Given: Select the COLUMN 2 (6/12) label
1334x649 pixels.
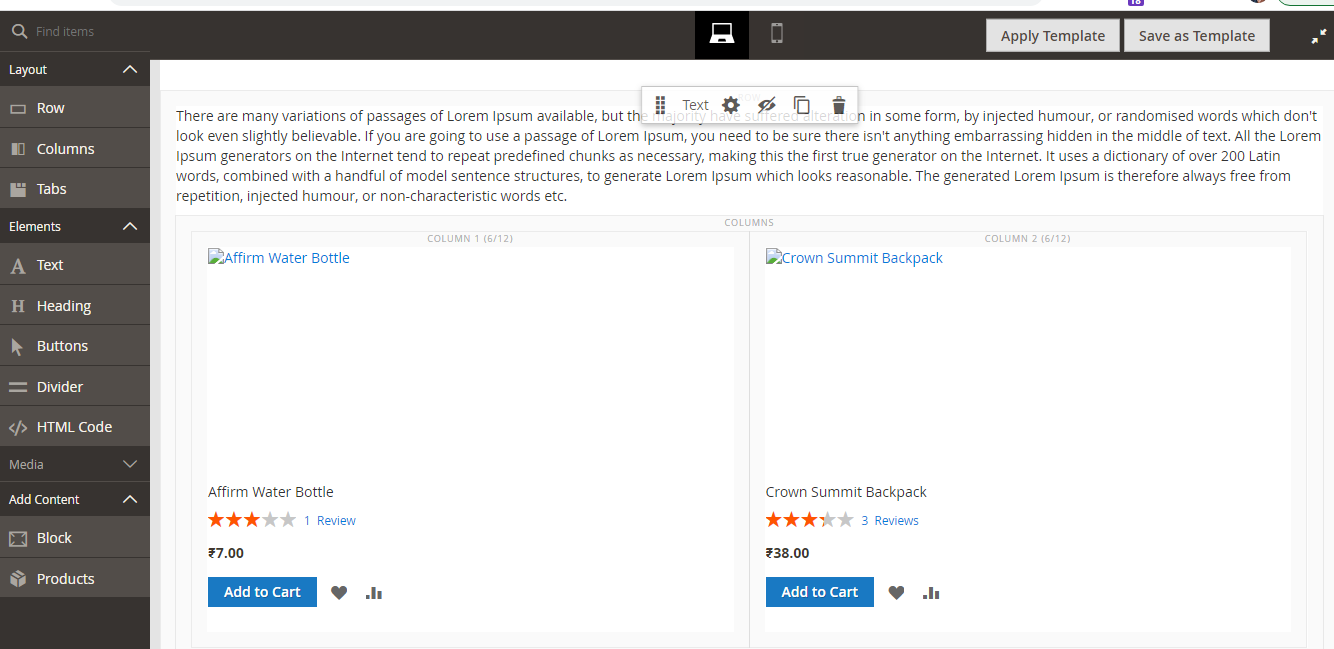Looking at the screenshot, I should point(1027,239).
